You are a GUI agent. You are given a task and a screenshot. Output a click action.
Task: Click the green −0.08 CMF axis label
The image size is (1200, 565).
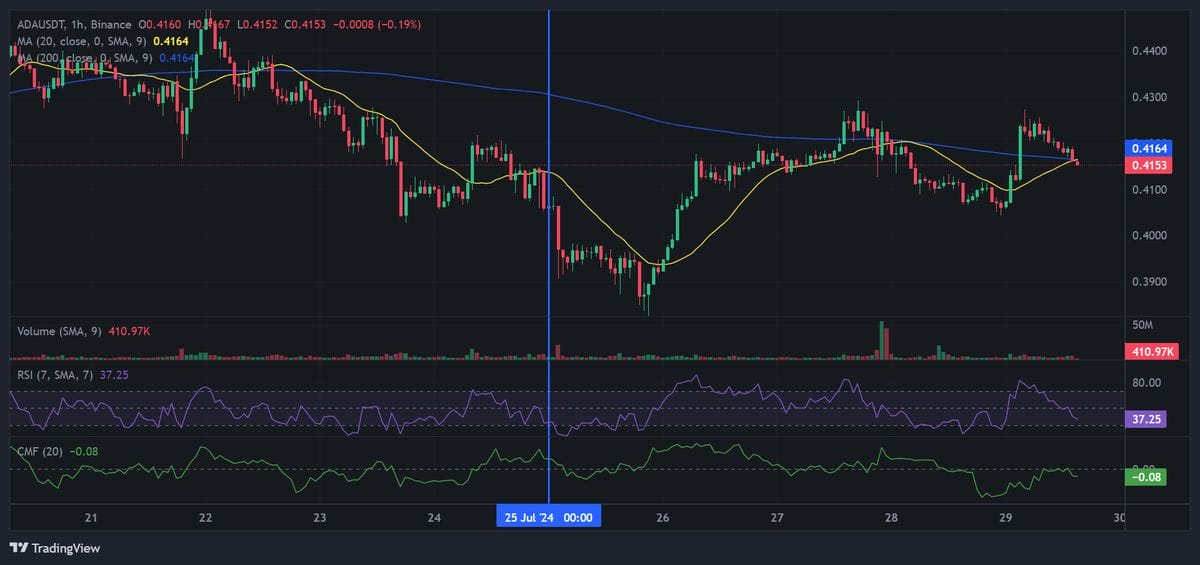click(1147, 477)
